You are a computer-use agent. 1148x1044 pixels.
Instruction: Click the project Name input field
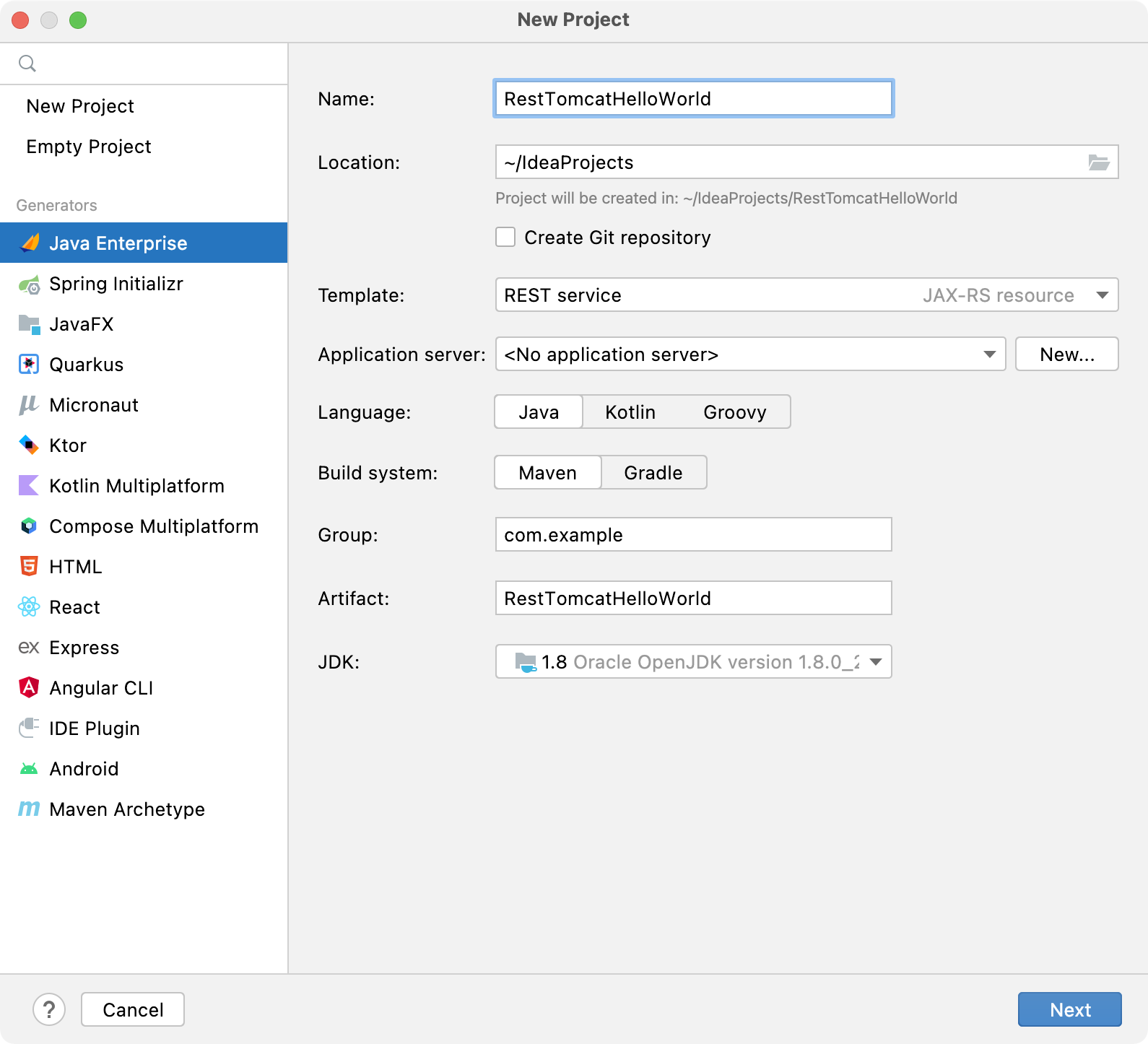point(694,99)
